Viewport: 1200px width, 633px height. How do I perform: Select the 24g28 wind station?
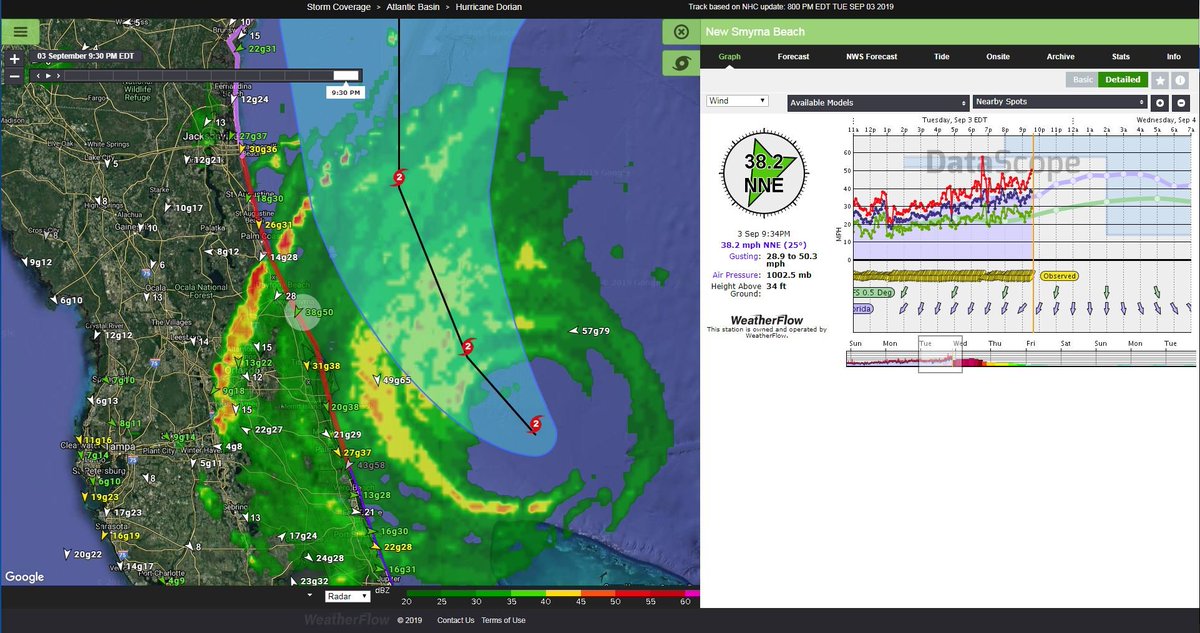323,558
